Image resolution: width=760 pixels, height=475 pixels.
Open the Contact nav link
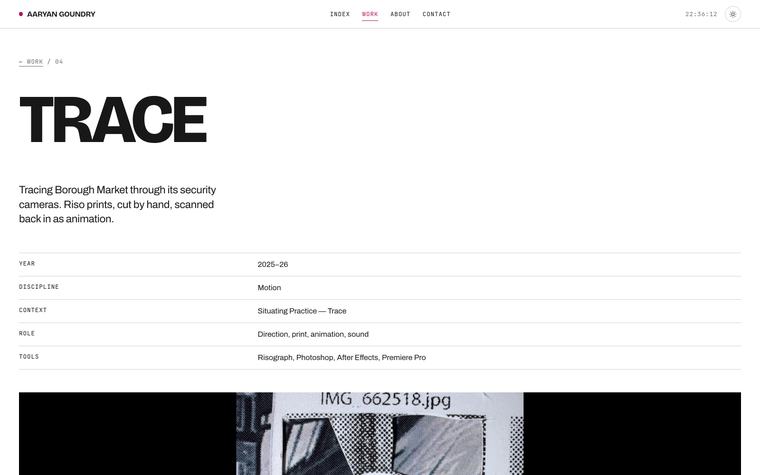tap(436, 14)
